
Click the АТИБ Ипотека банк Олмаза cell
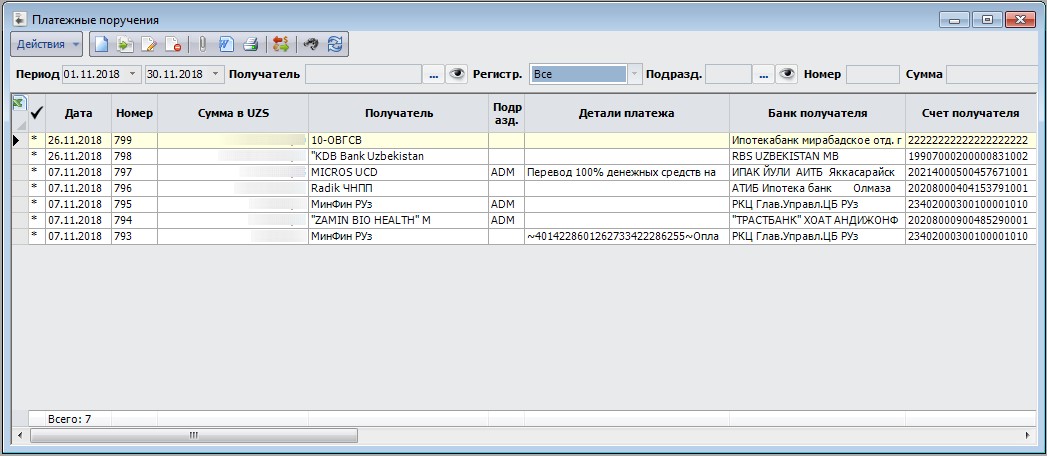point(817,188)
